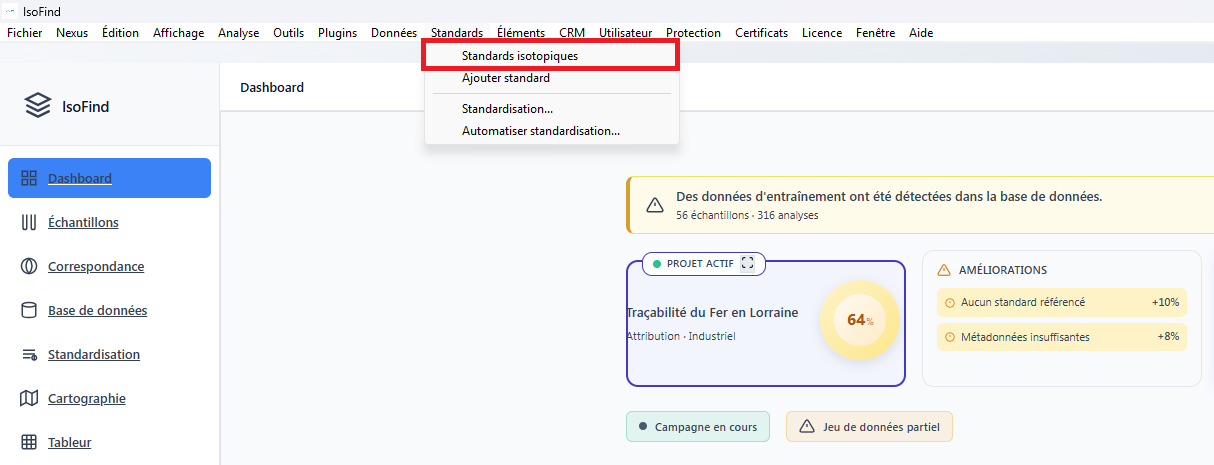The width and height of the screenshot is (1214, 465).
Task: Click the Campagne en cours badge
Action: pyautogui.click(x=698, y=427)
